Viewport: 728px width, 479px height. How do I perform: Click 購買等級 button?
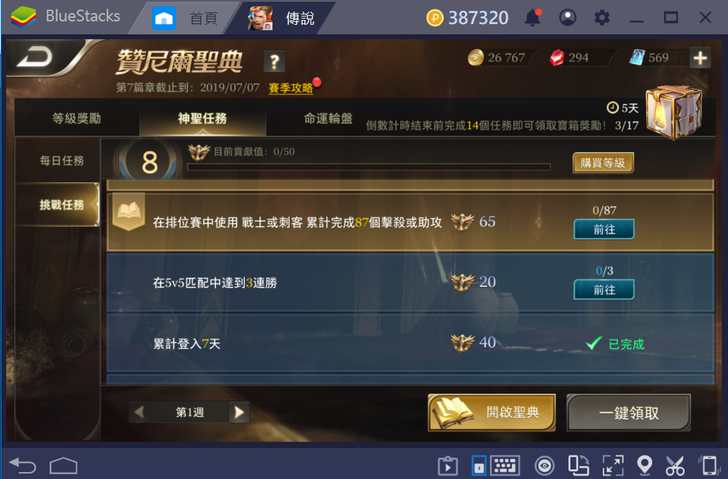(x=603, y=163)
